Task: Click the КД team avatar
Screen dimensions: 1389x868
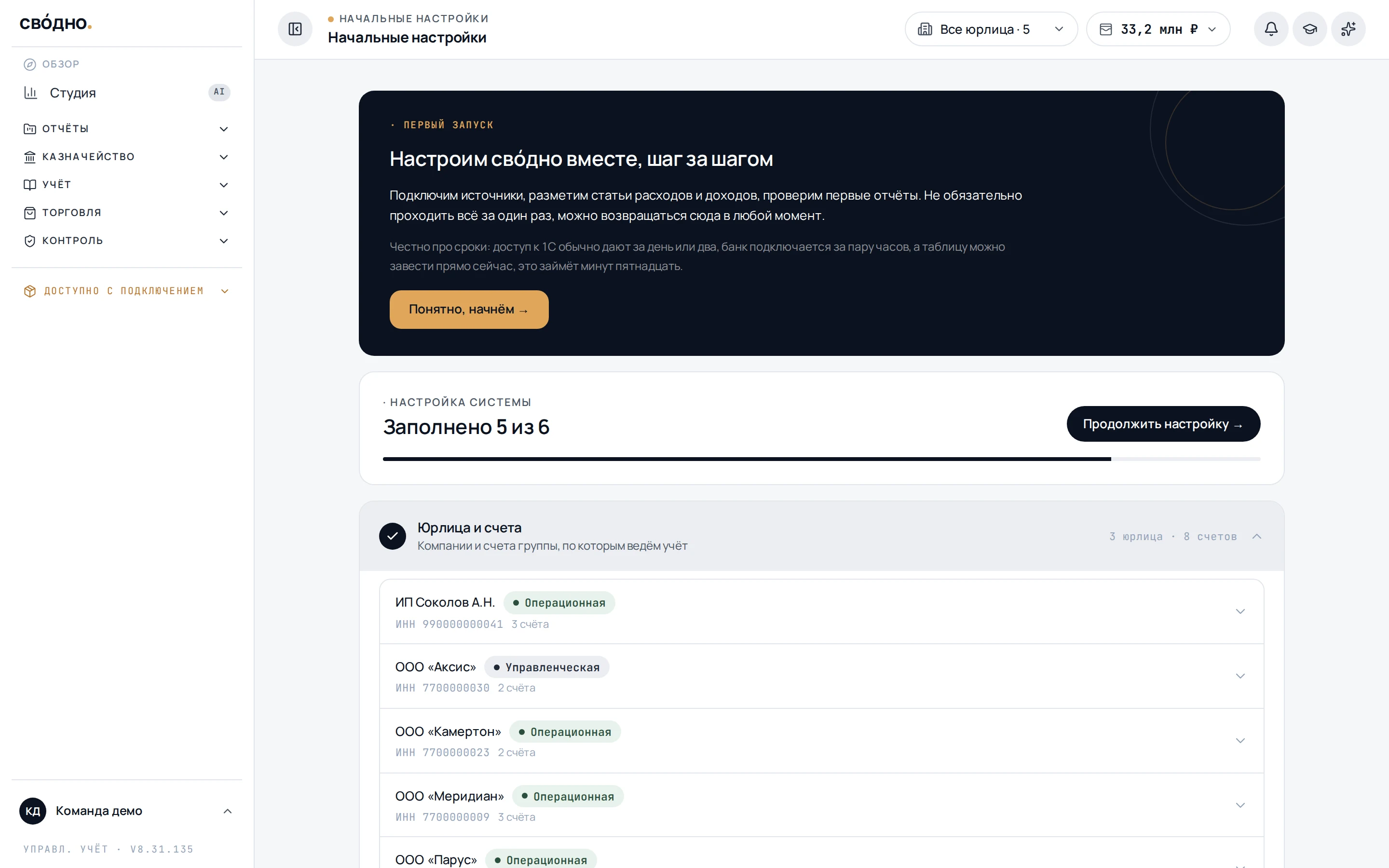Action: pyautogui.click(x=33, y=811)
